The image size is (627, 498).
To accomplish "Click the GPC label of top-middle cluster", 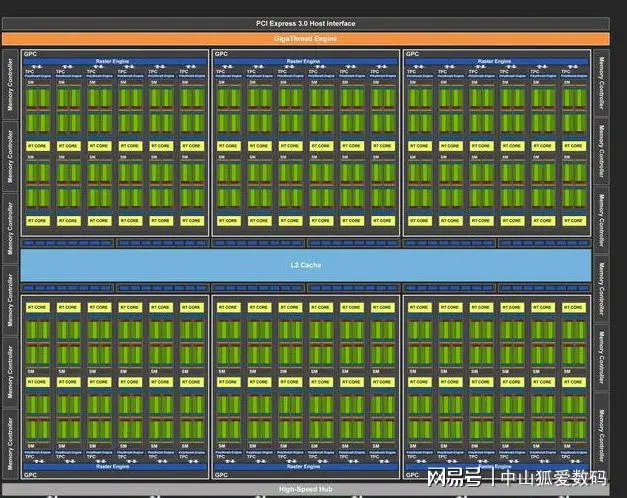I will click(221, 54).
